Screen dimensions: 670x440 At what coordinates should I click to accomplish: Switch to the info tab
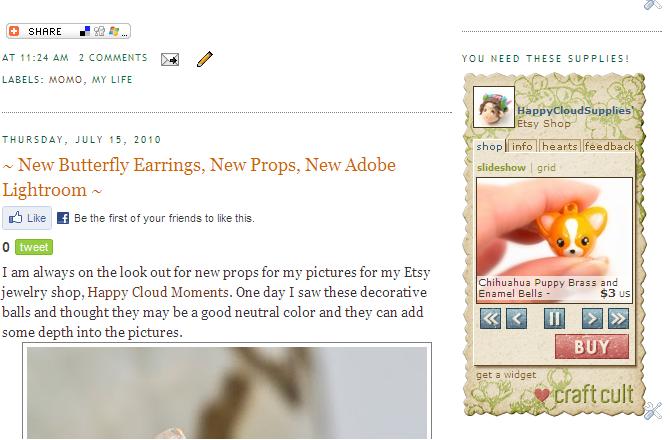(x=522, y=146)
